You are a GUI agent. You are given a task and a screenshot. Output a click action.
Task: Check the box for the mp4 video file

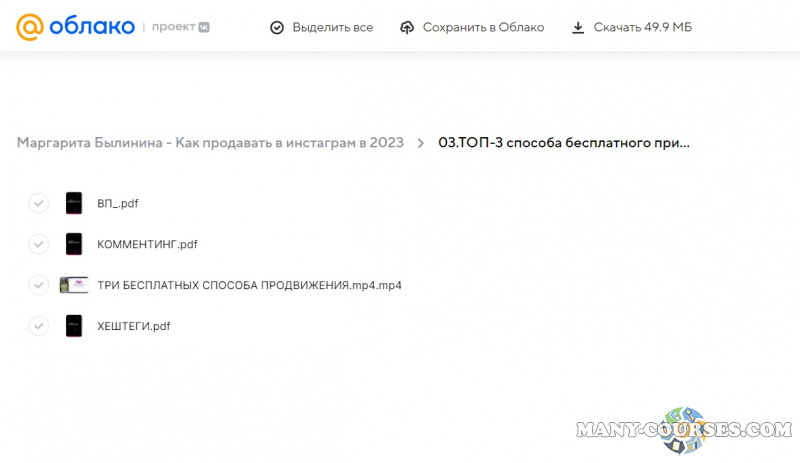coord(38,285)
